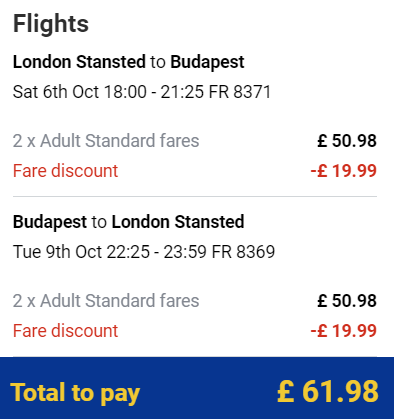Click the outbound fare price £ 50.98

click(x=347, y=141)
